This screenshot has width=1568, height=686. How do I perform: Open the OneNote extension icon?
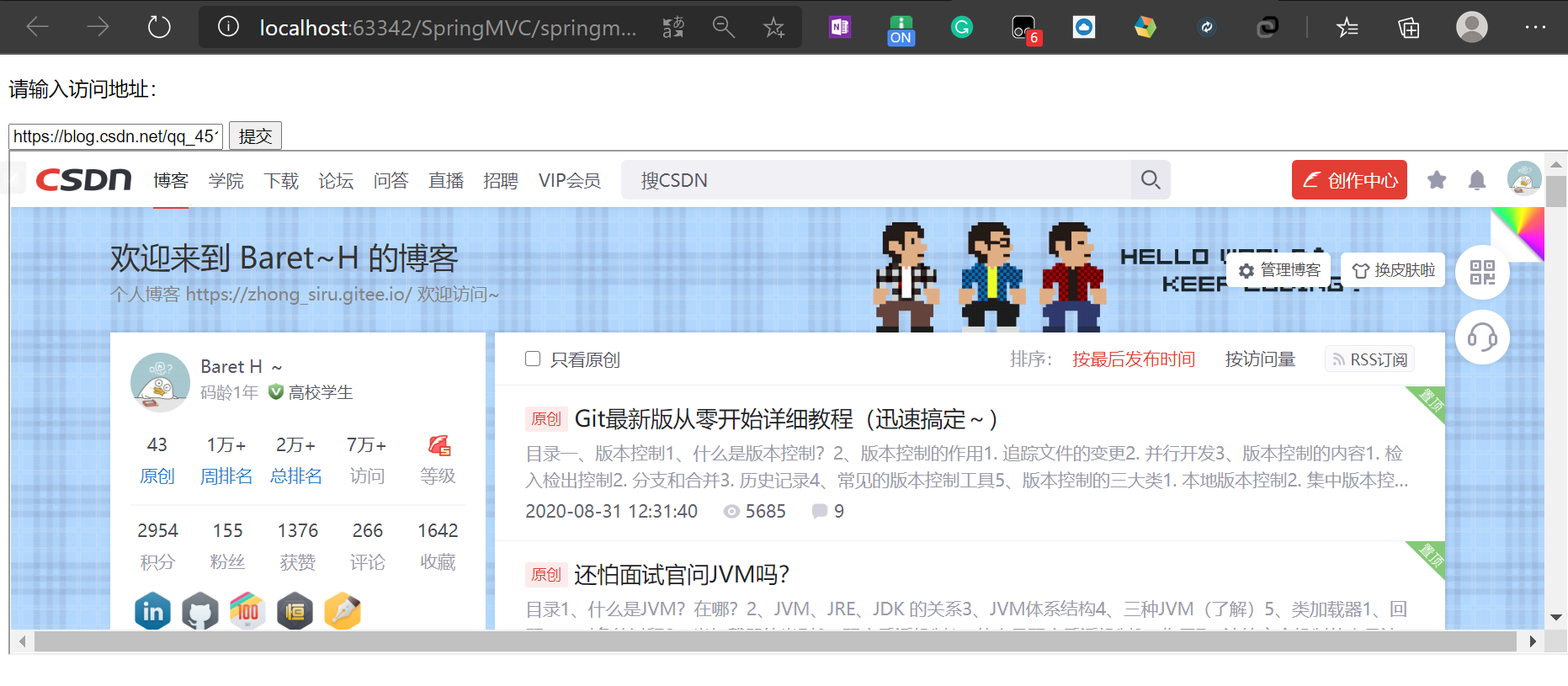(840, 27)
